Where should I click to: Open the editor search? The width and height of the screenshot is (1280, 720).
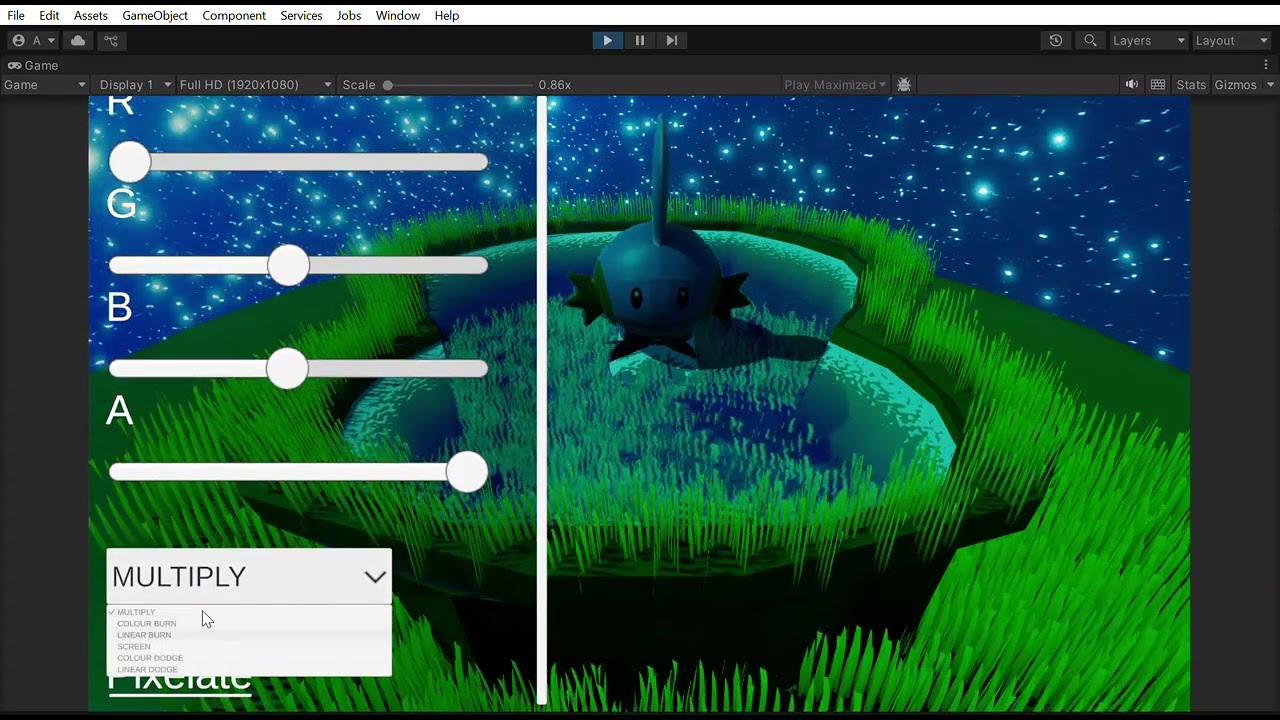click(1090, 40)
